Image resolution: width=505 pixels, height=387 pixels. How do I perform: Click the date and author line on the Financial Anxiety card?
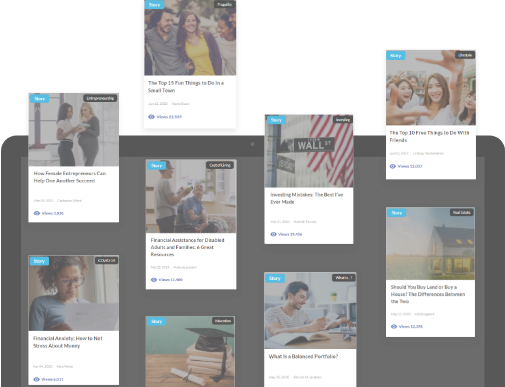pos(53,366)
